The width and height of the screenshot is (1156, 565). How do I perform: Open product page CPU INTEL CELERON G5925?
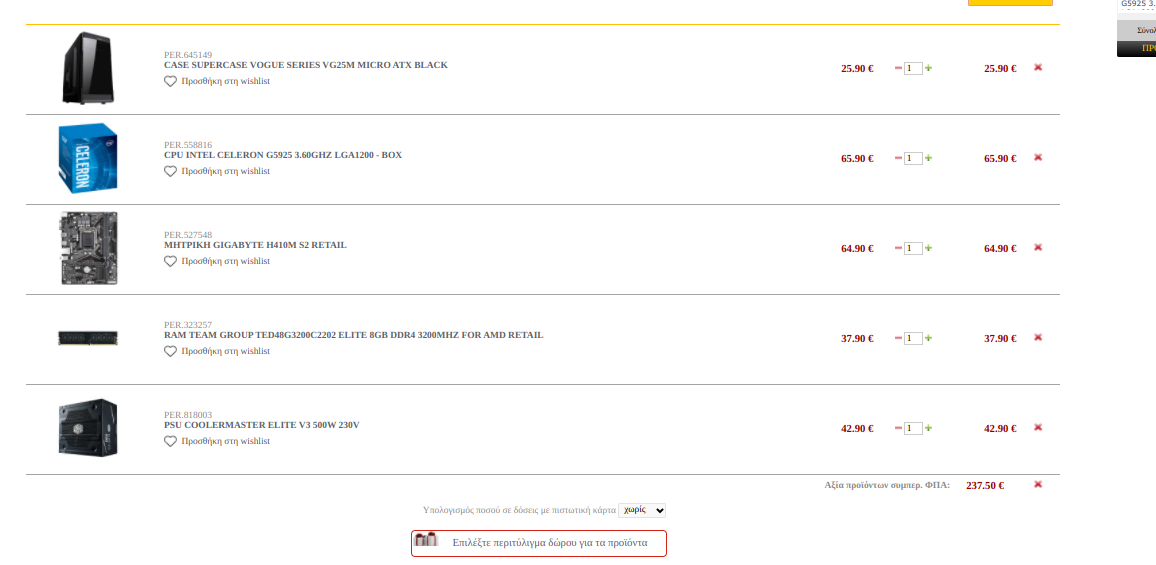point(283,155)
